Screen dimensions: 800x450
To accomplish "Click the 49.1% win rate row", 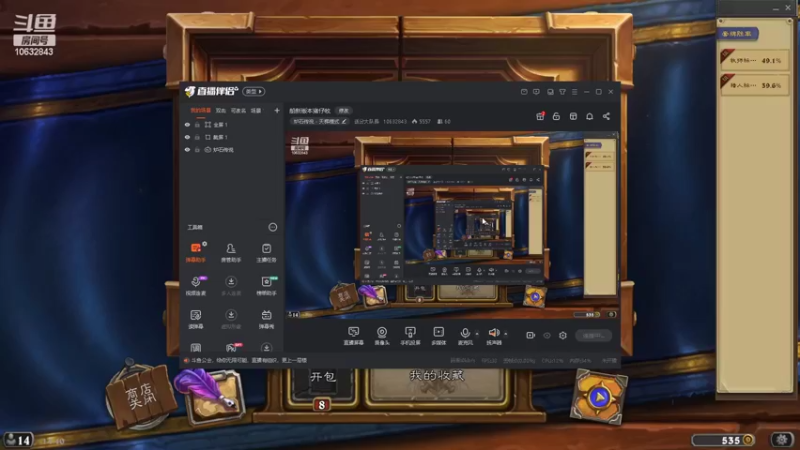I will 754,60.
